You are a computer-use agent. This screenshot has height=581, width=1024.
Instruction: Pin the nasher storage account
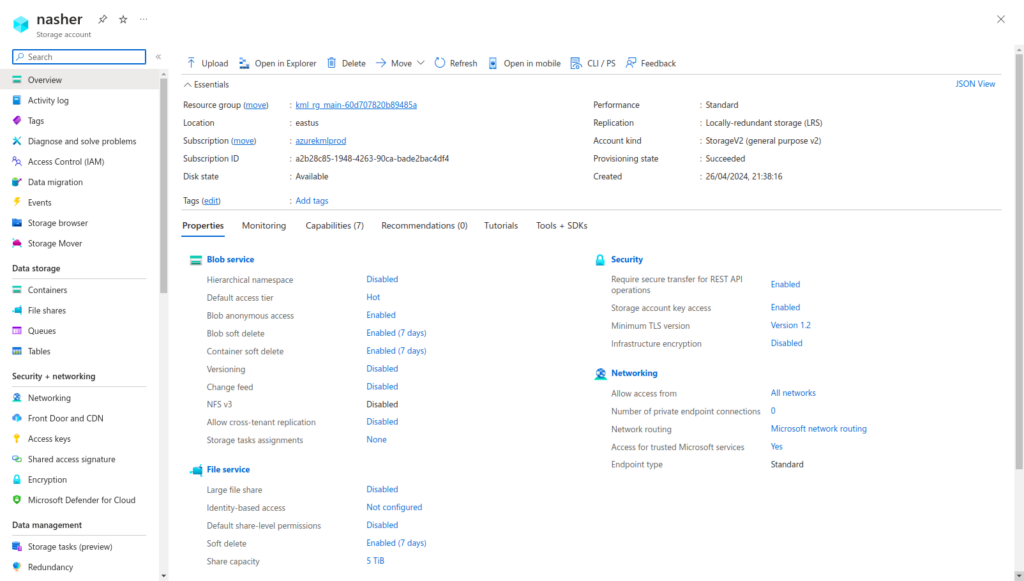(102, 20)
